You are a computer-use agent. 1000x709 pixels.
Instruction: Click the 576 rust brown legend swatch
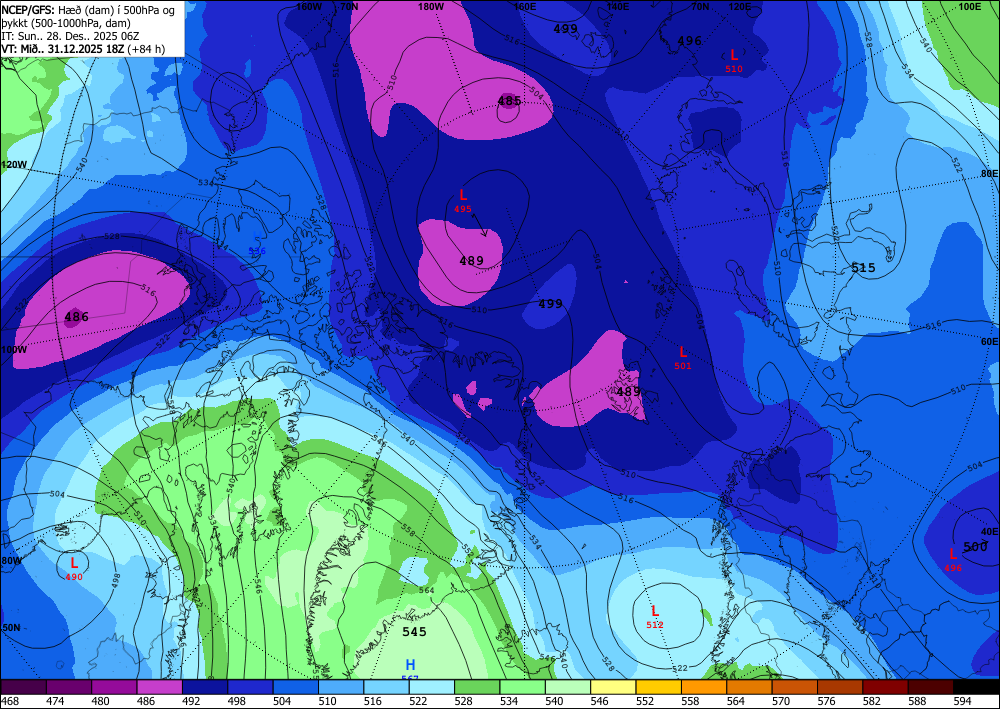tap(839, 687)
